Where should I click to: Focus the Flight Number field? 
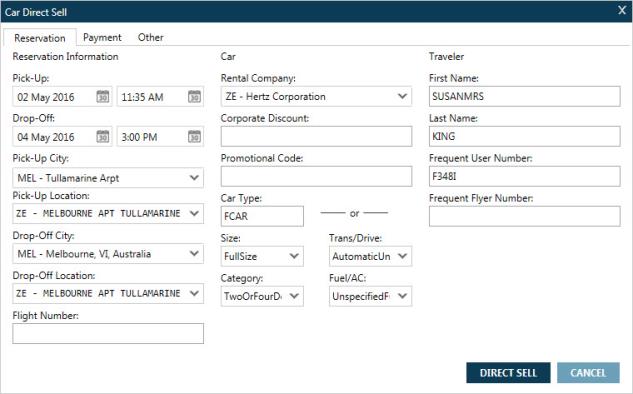[108, 333]
